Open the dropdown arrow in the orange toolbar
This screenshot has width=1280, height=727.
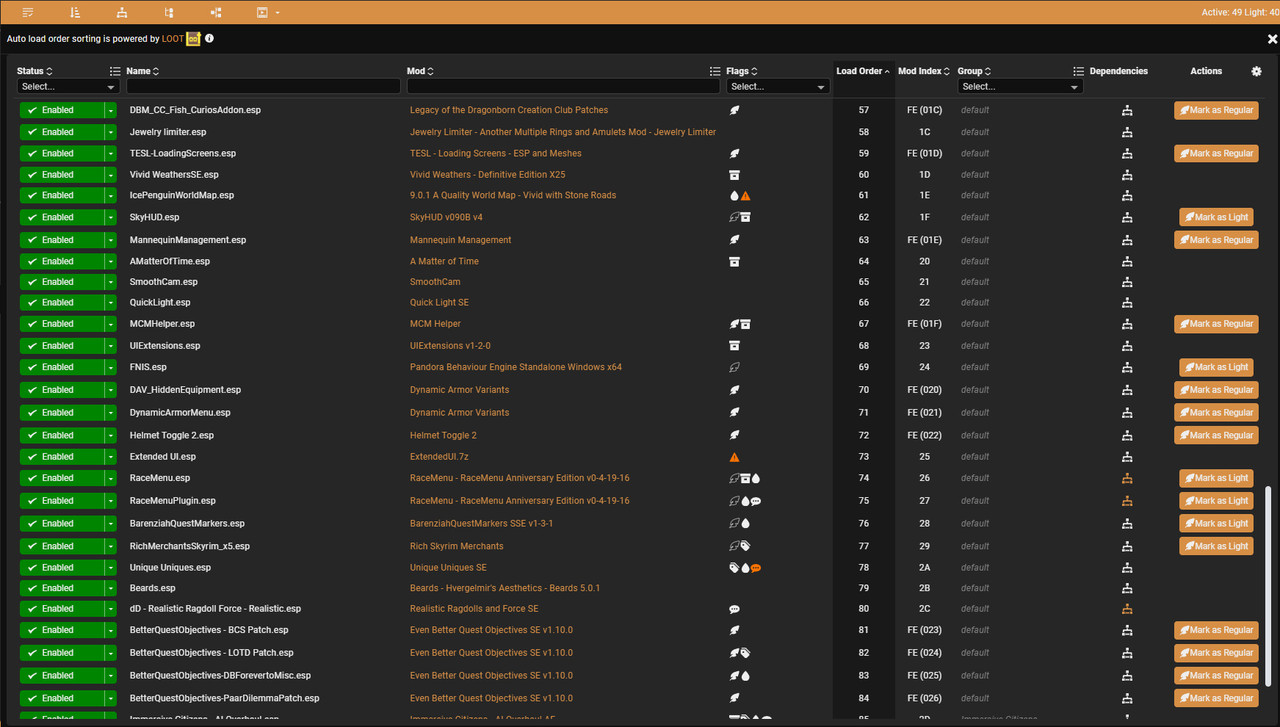pos(277,13)
